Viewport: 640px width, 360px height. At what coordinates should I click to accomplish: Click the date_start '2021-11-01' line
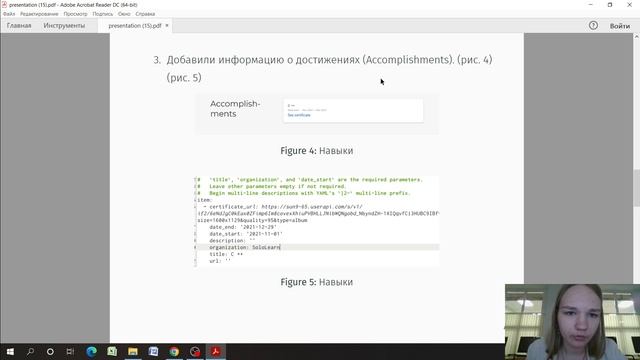pos(246,234)
